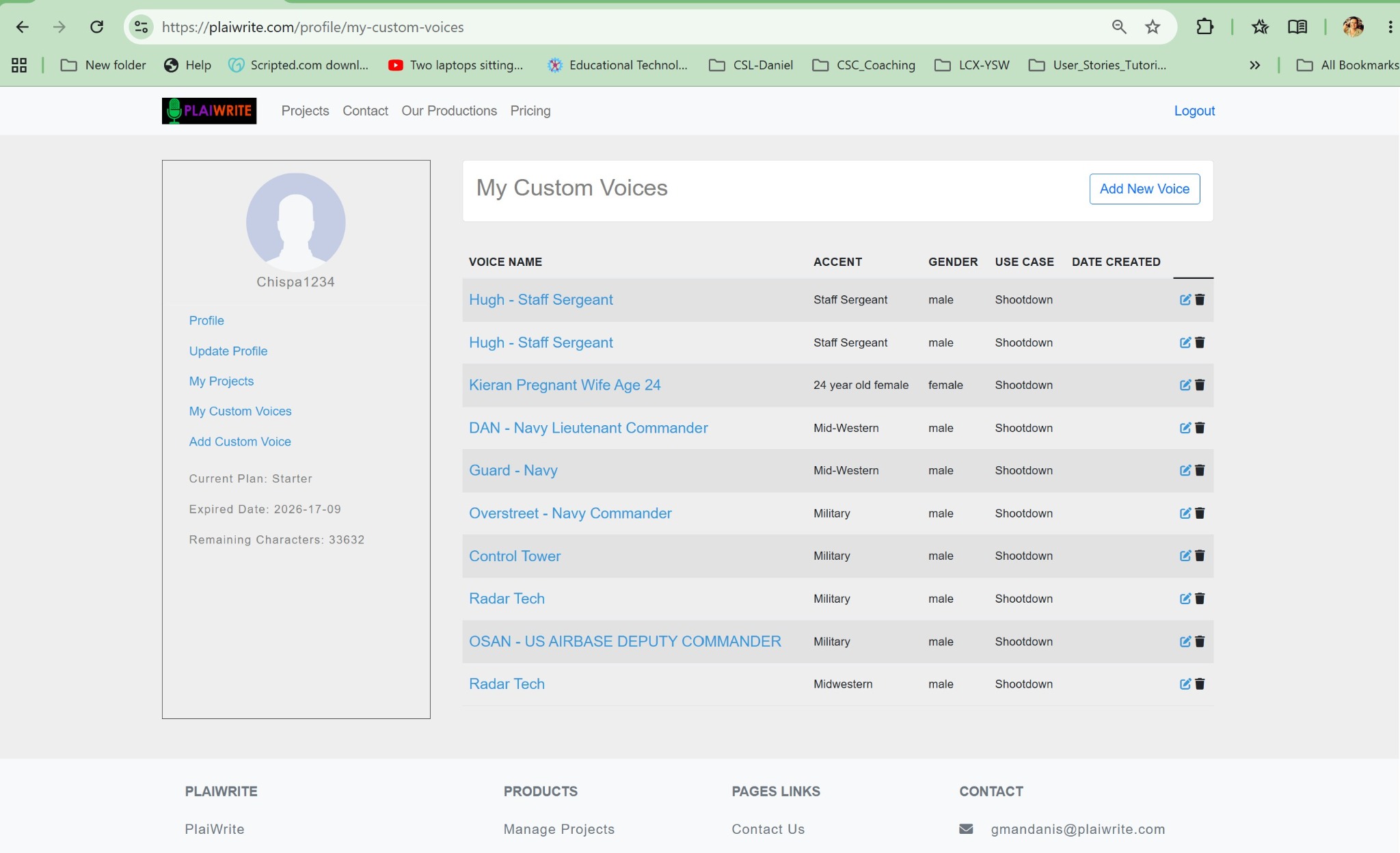Screen dimensions: 1400x853
Task: Open the Overstreet - Navy Commander link
Action: [x=570, y=513]
